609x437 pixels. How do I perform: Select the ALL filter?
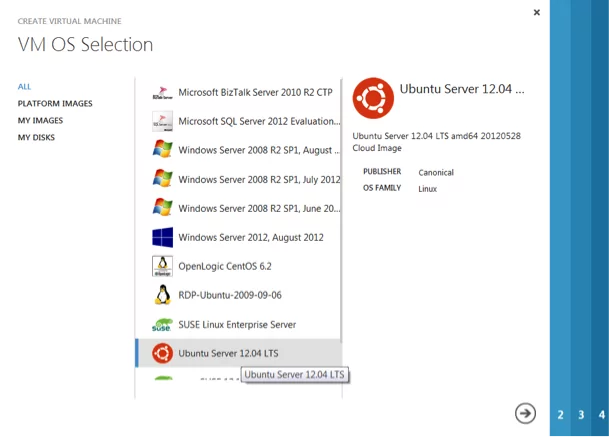24,87
